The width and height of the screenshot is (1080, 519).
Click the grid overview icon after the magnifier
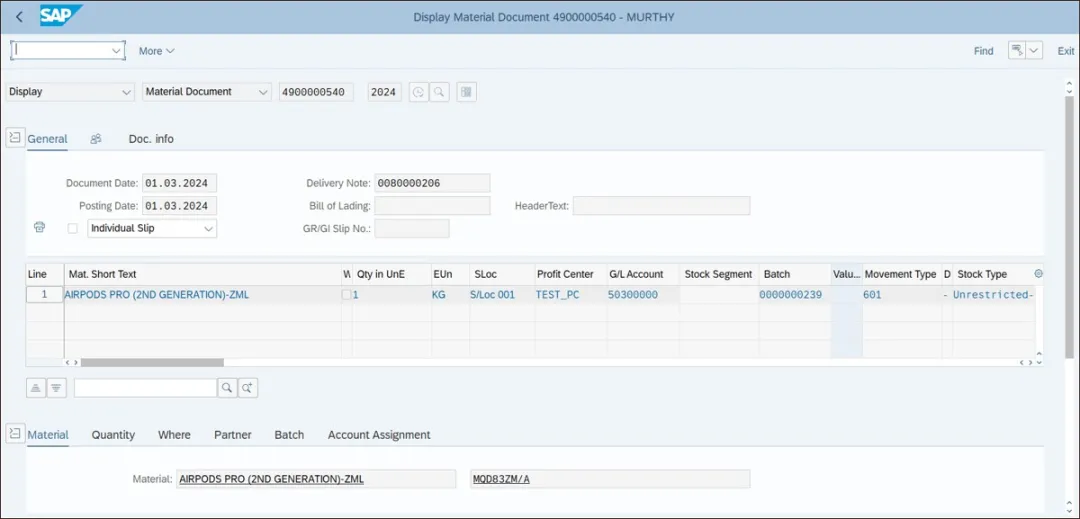tap(466, 92)
